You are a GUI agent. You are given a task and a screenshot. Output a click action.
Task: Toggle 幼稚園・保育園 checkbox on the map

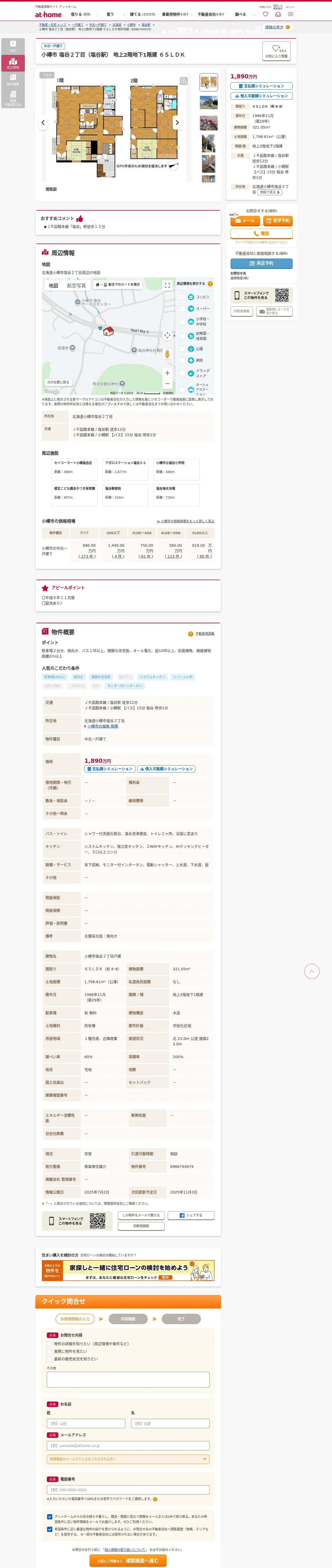pos(183,336)
